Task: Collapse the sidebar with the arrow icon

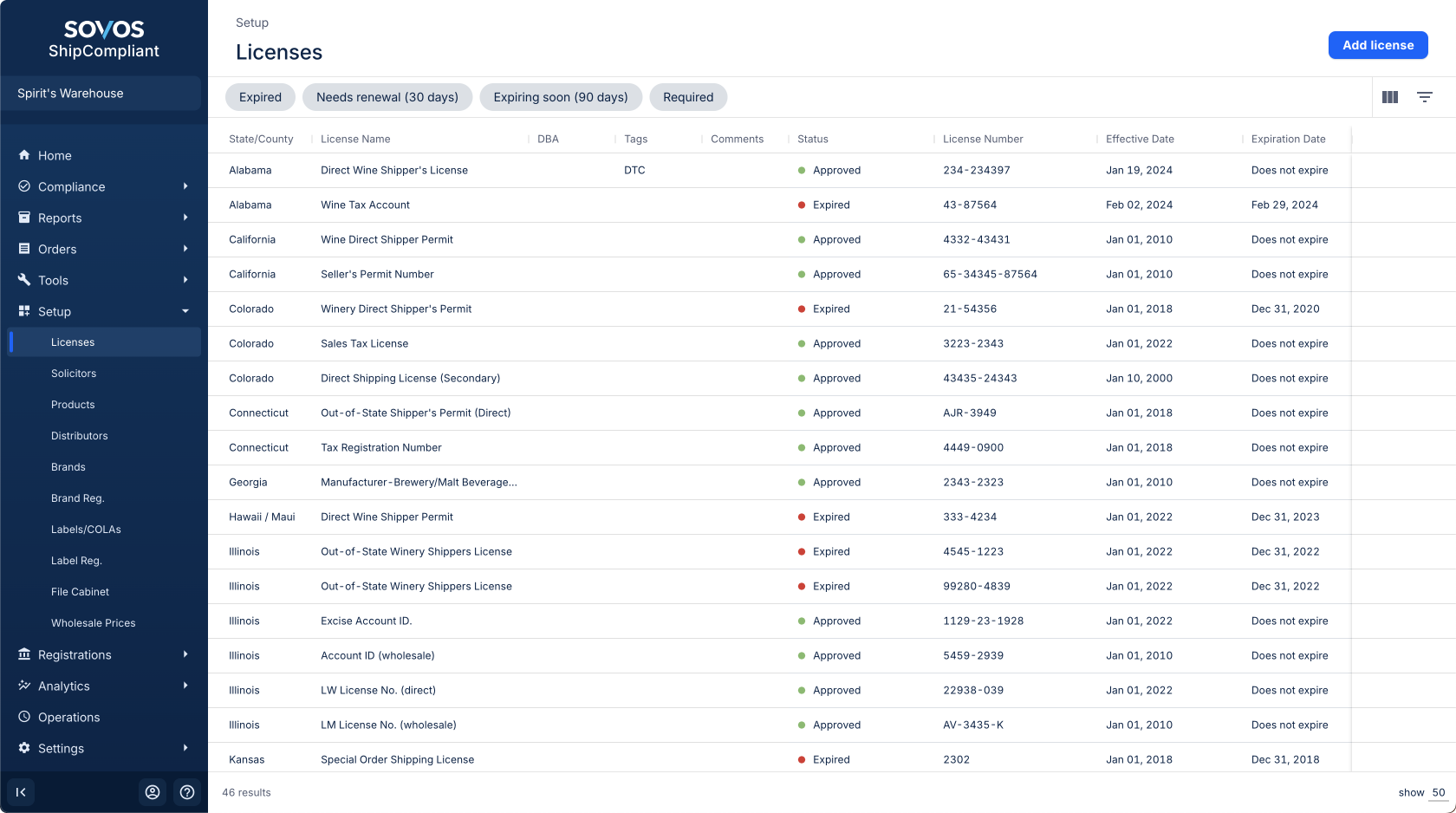Action: click(21, 792)
